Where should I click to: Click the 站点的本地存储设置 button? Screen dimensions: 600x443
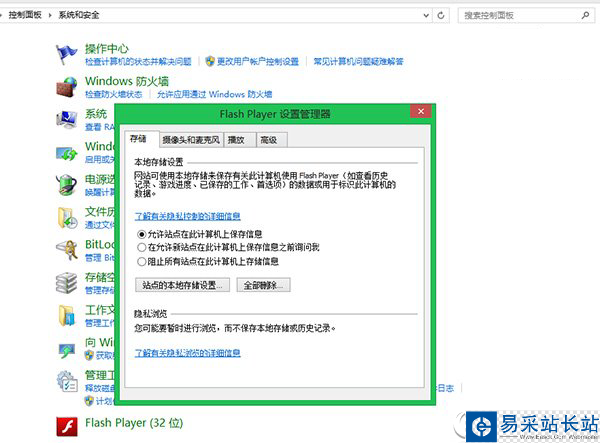pos(182,285)
